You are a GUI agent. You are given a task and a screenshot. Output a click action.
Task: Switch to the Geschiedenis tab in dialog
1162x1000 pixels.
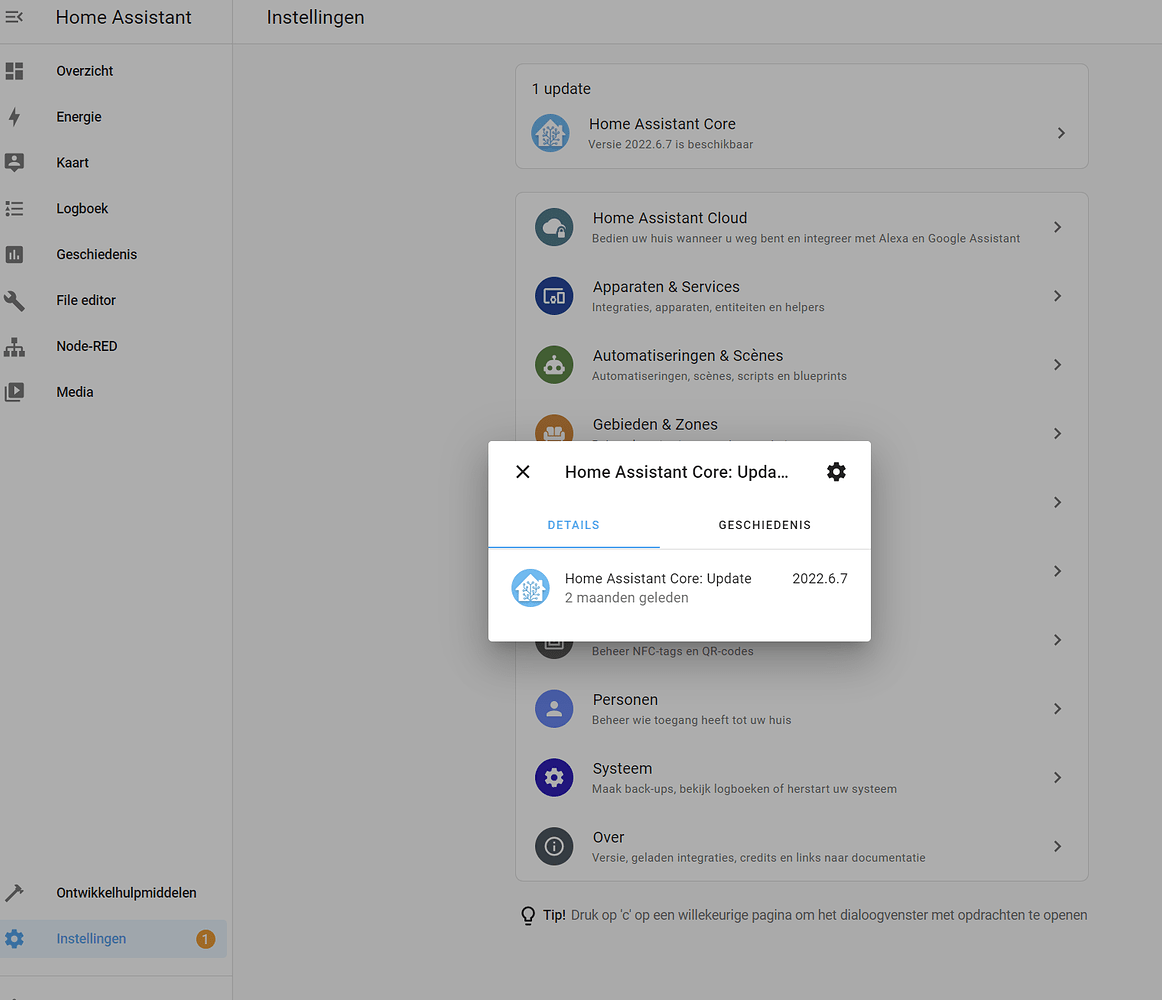click(764, 525)
